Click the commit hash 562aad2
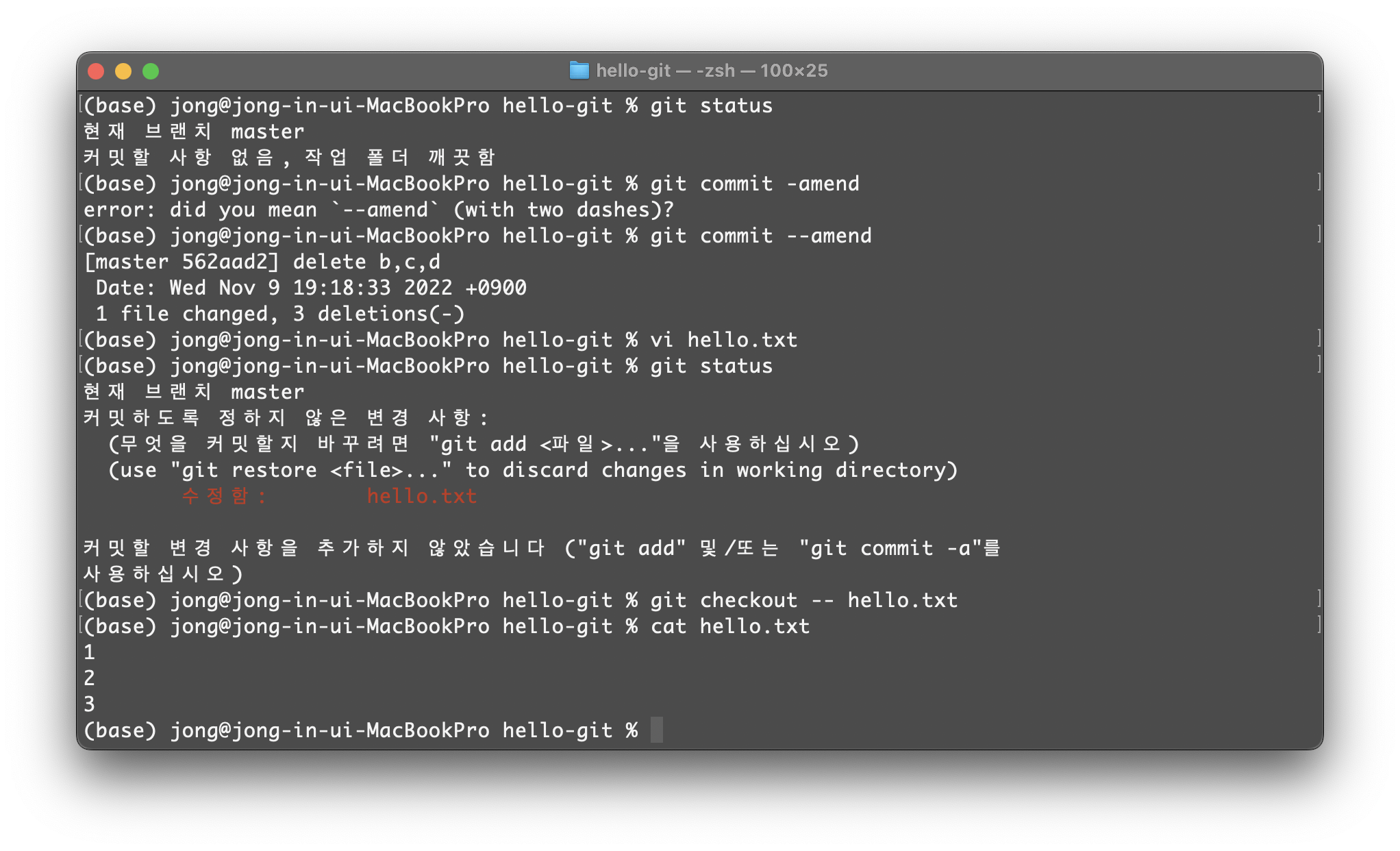This screenshot has width=1400, height=851. [x=225, y=262]
